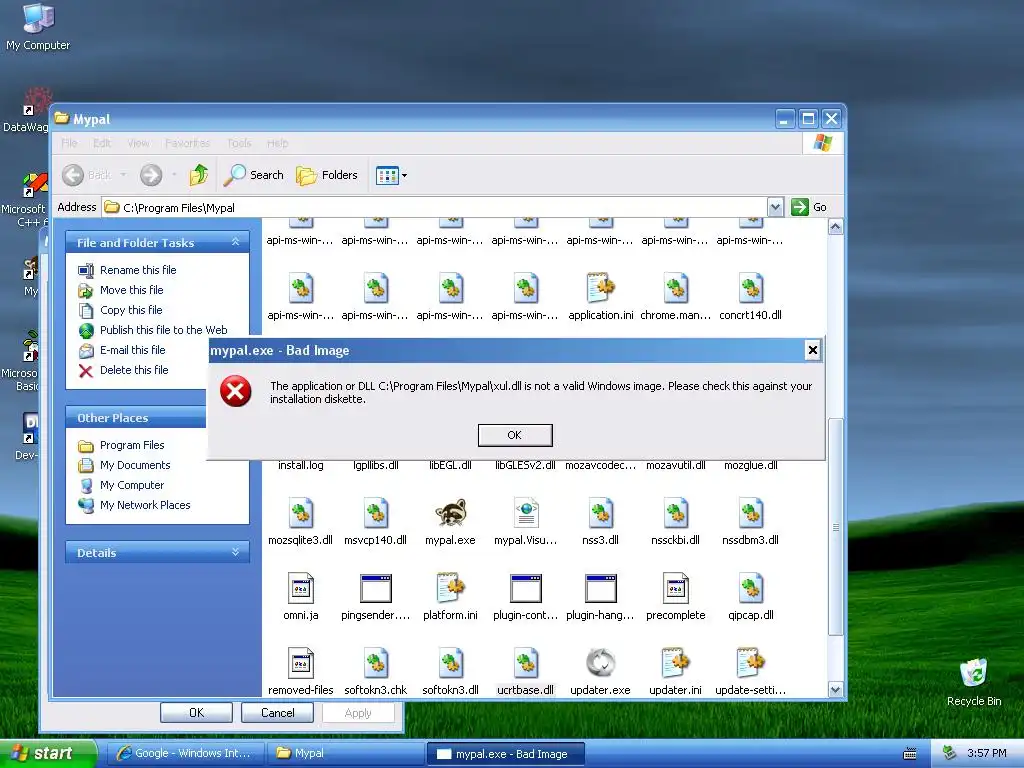
Task: Click the file list scroll up arrow
Action: tap(835, 227)
